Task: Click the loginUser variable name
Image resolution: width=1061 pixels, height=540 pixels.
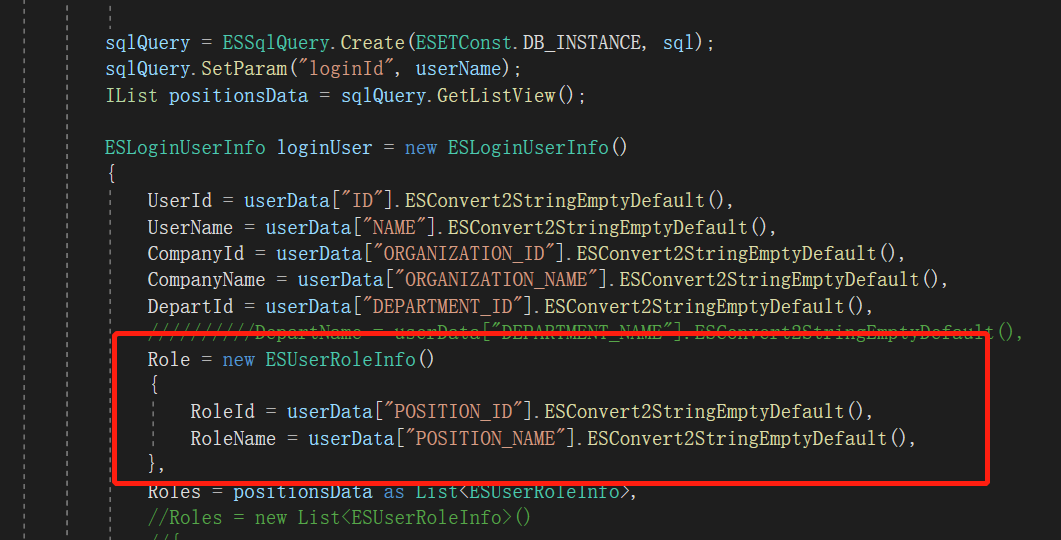Action: coord(323,147)
